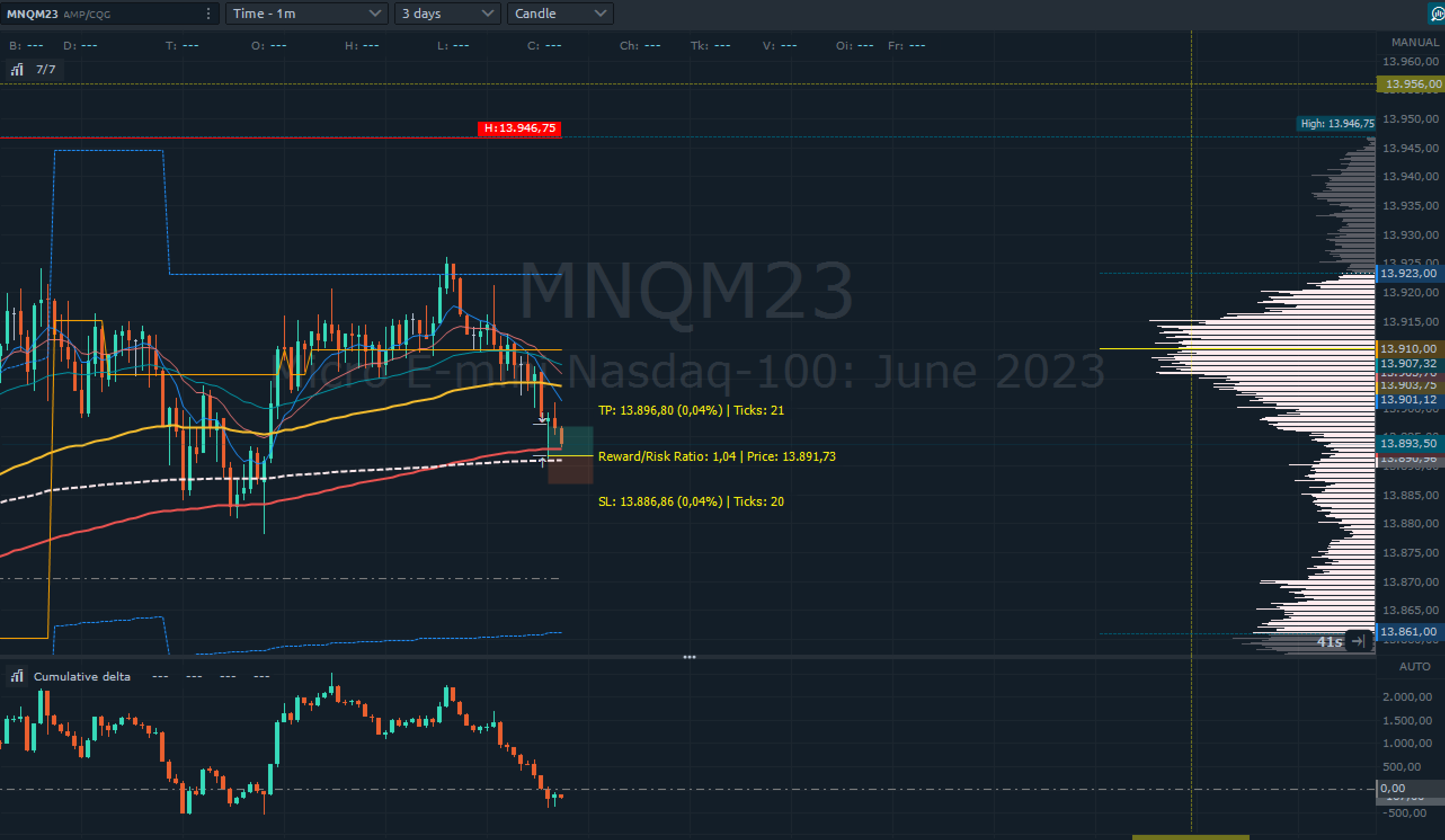This screenshot has width=1445, height=840.
Task: Click the 13.960,00 price axis label
Action: coord(1411,61)
